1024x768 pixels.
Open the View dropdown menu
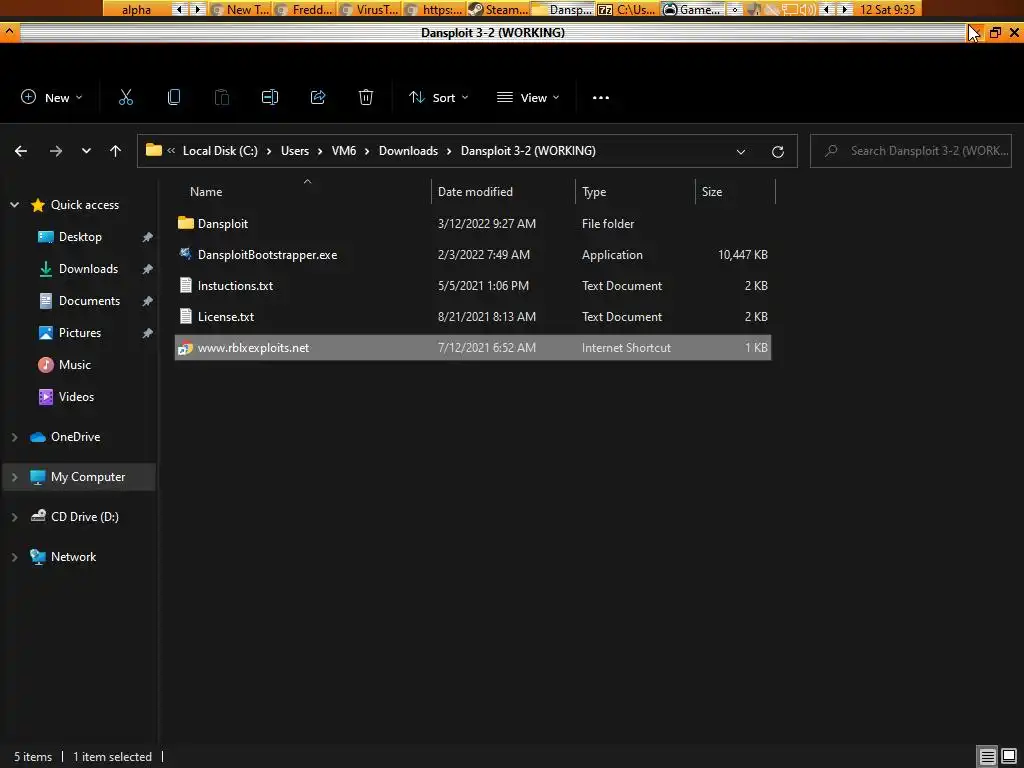coord(528,97)
